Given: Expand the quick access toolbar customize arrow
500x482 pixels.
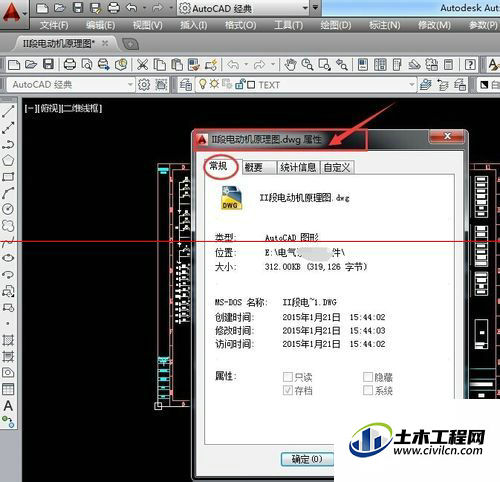Looking at the screenshot, I should click(x=315, y=7).
